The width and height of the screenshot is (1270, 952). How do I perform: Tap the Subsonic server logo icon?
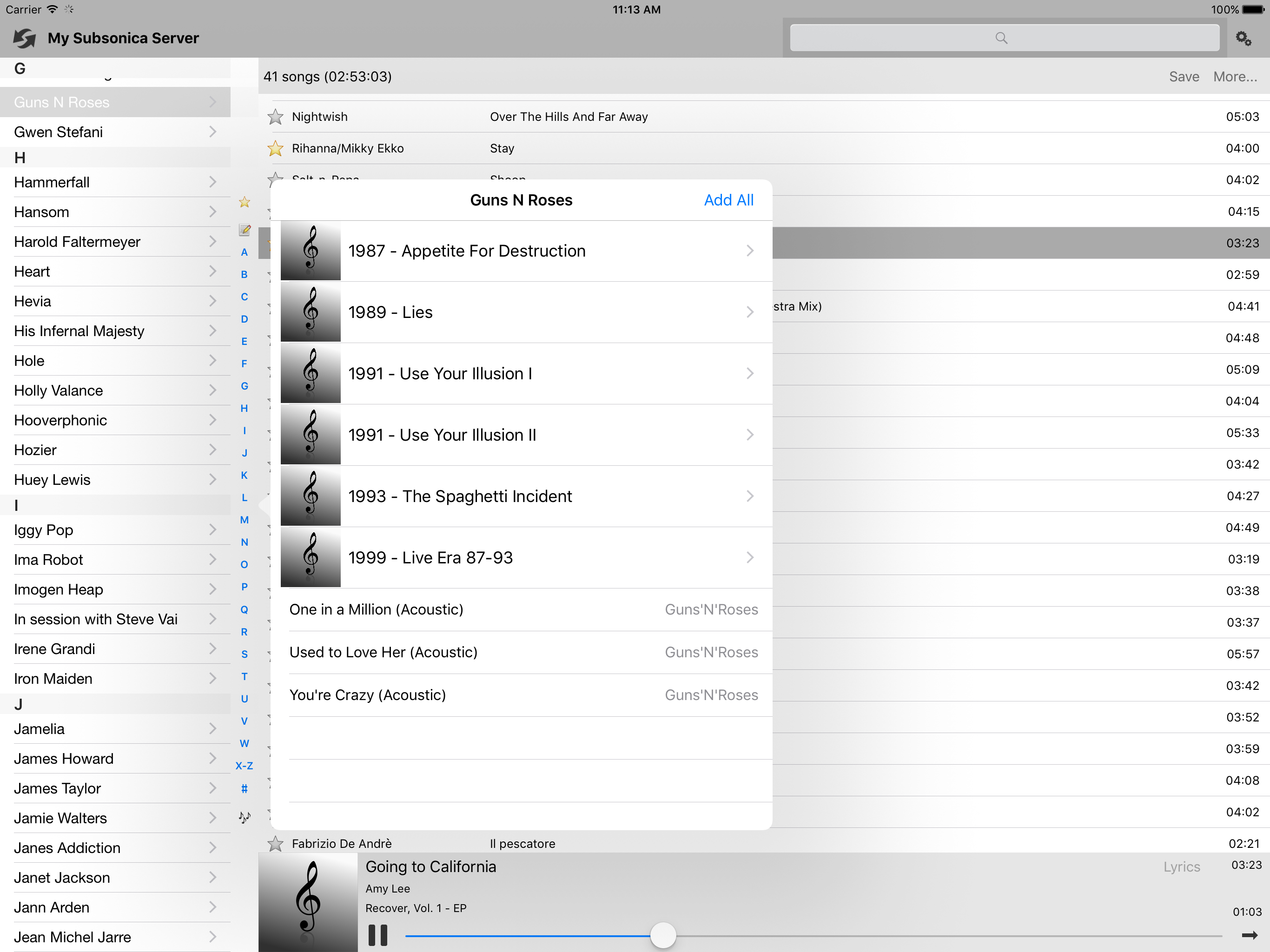25,38
